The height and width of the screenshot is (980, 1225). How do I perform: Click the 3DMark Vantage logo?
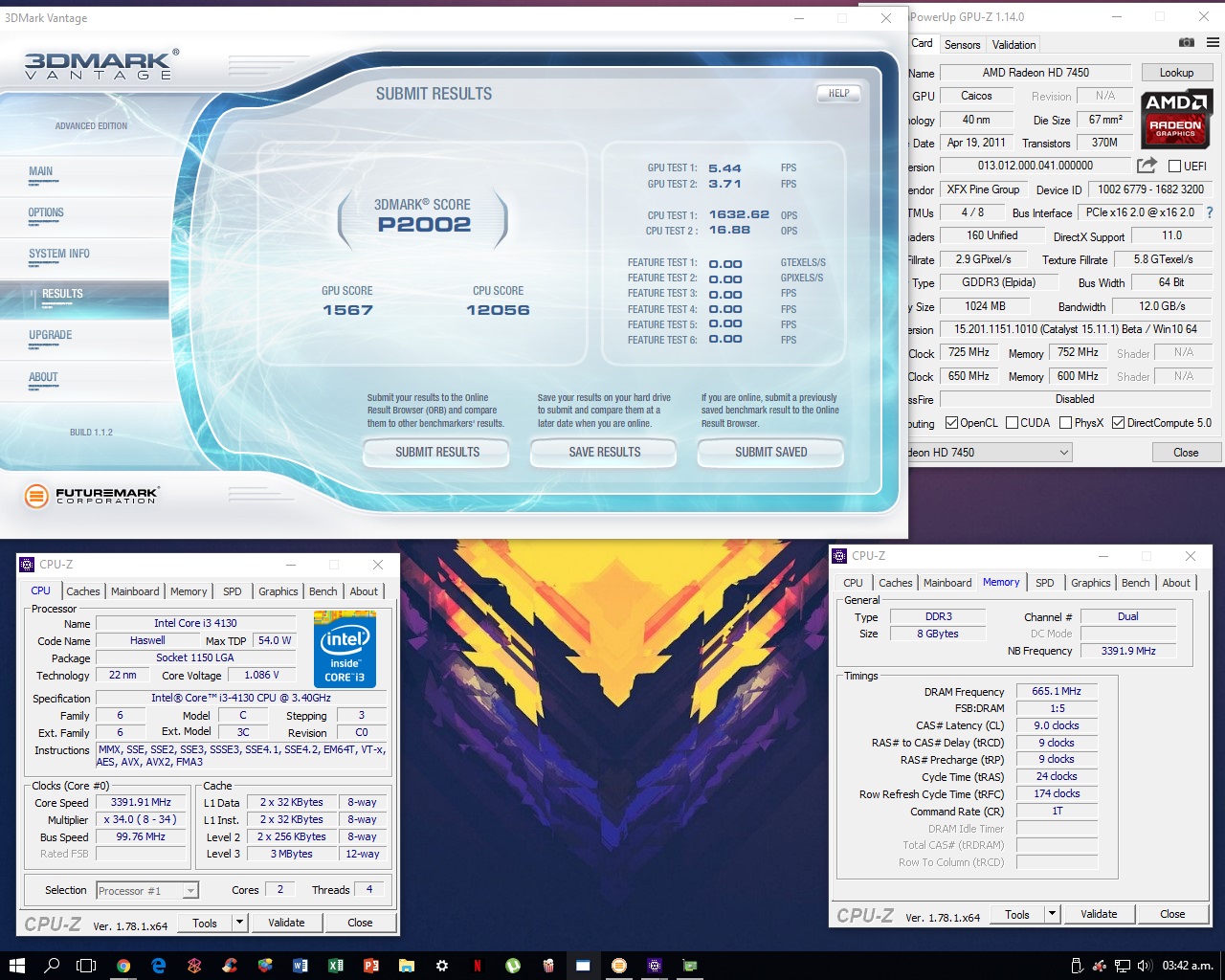click(x=100, y=65)
